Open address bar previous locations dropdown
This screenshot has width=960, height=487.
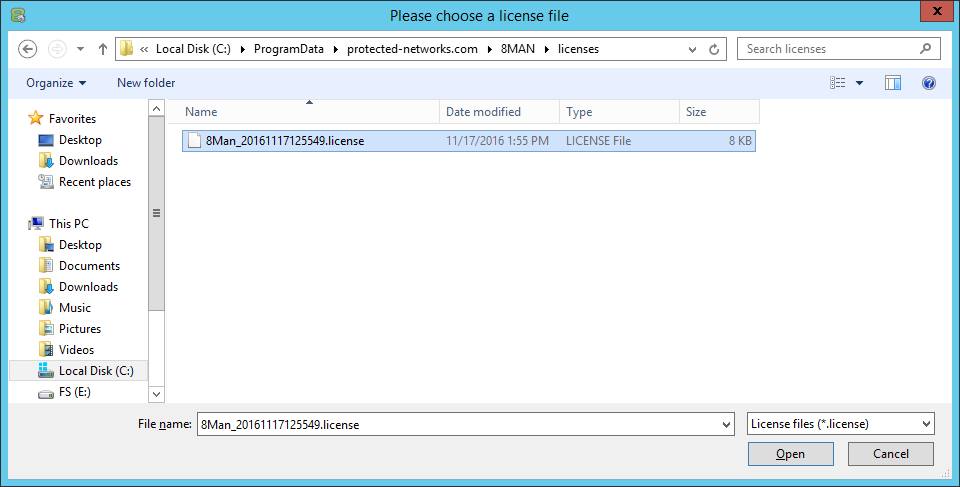point(692,49)
